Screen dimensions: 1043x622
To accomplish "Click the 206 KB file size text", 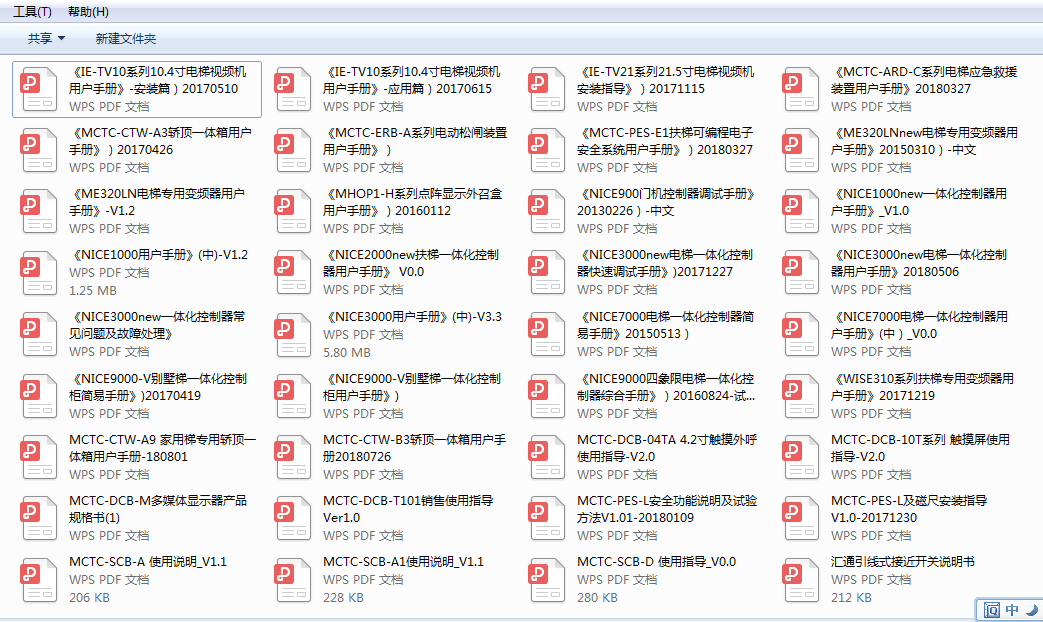I will (x=89, y=597).
